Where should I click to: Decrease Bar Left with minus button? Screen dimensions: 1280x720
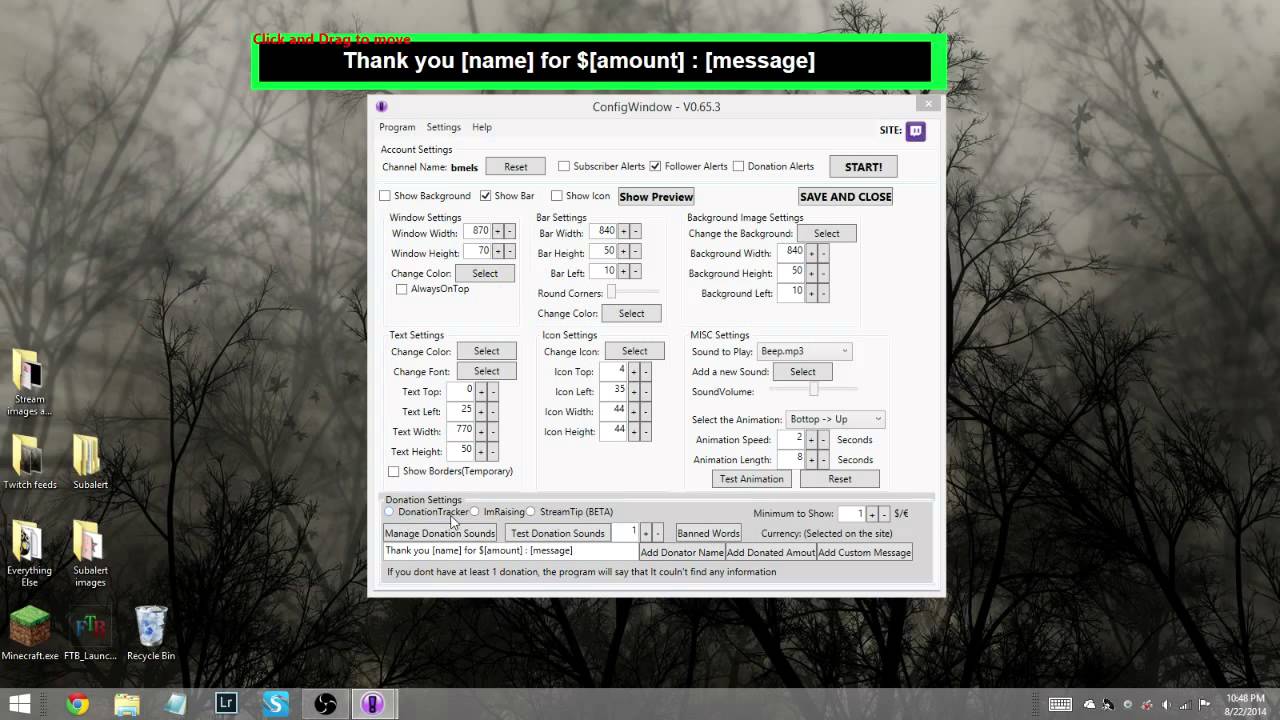[x=635, y=271]
